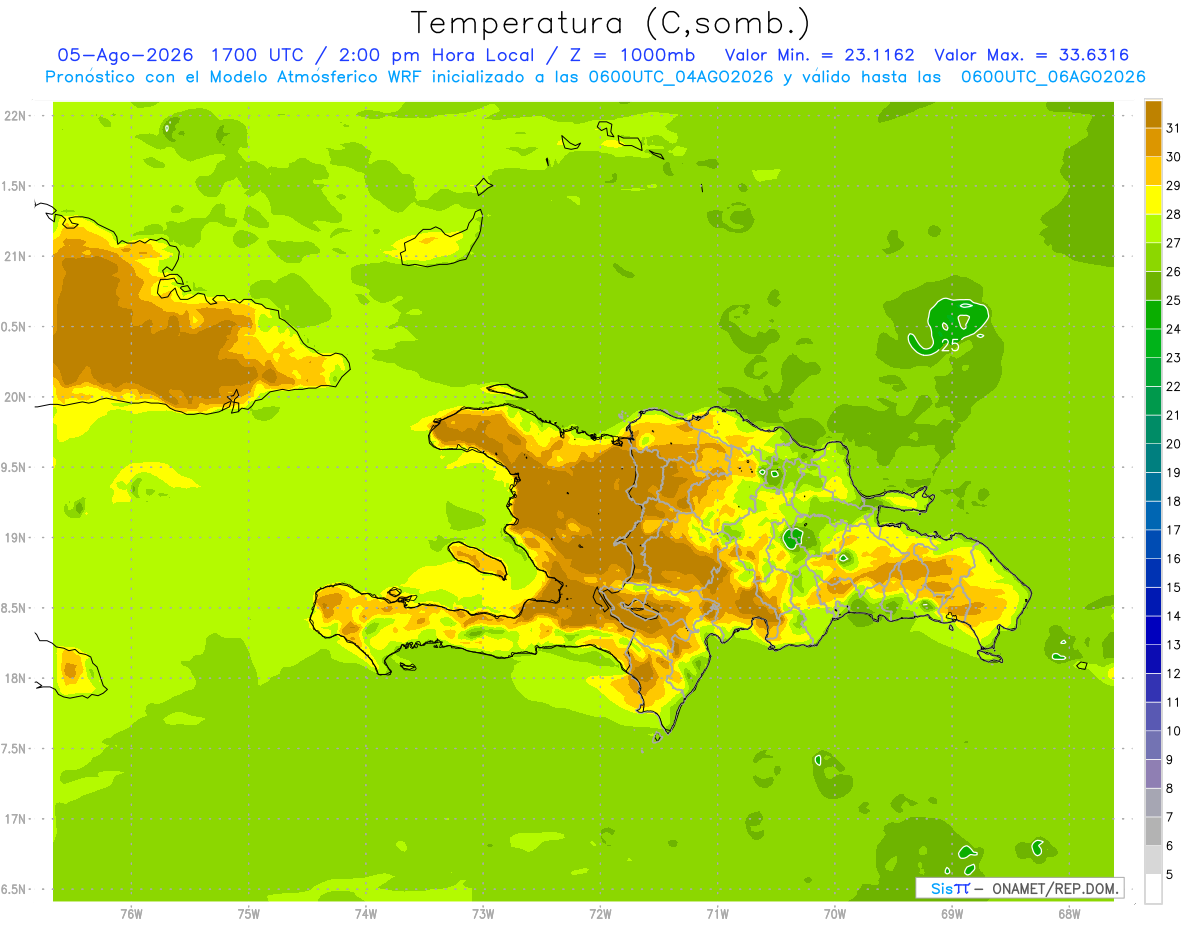Click the "21N" latitude axis label
The height and width of the screenshot is (927, 1200).
pos(16,257)
